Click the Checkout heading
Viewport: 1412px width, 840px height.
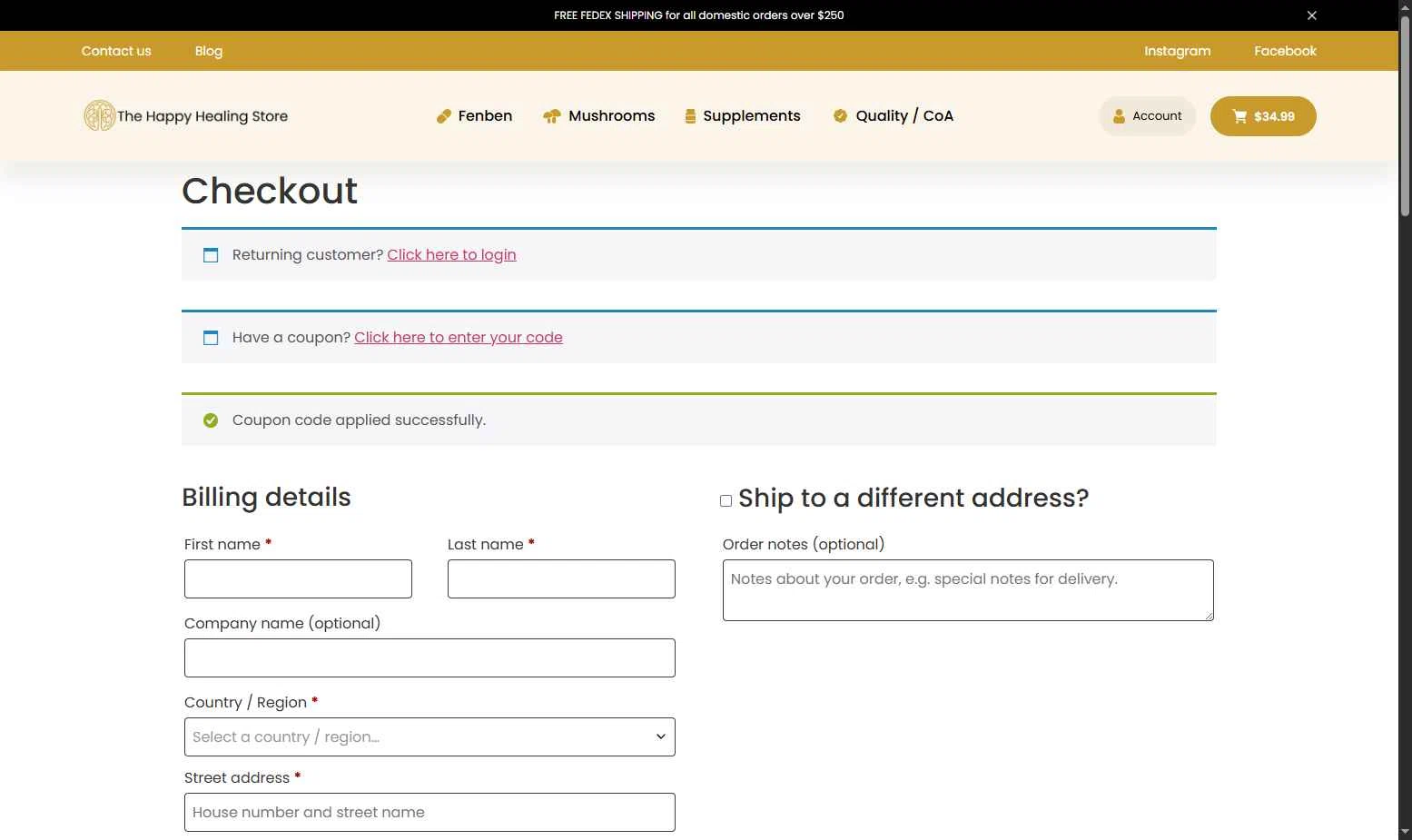click(x=270, y=191)
